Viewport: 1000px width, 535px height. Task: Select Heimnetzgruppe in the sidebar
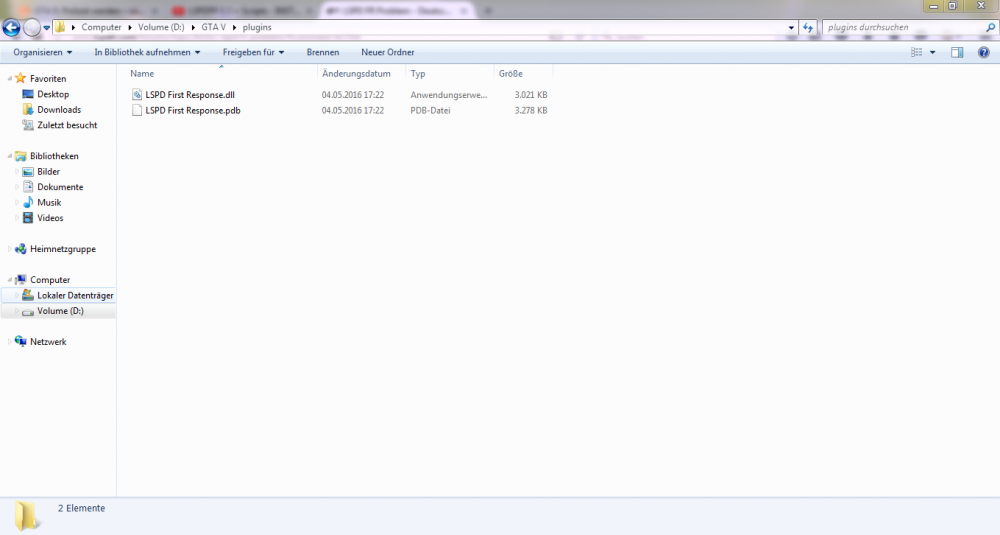(x=63, y=249)
